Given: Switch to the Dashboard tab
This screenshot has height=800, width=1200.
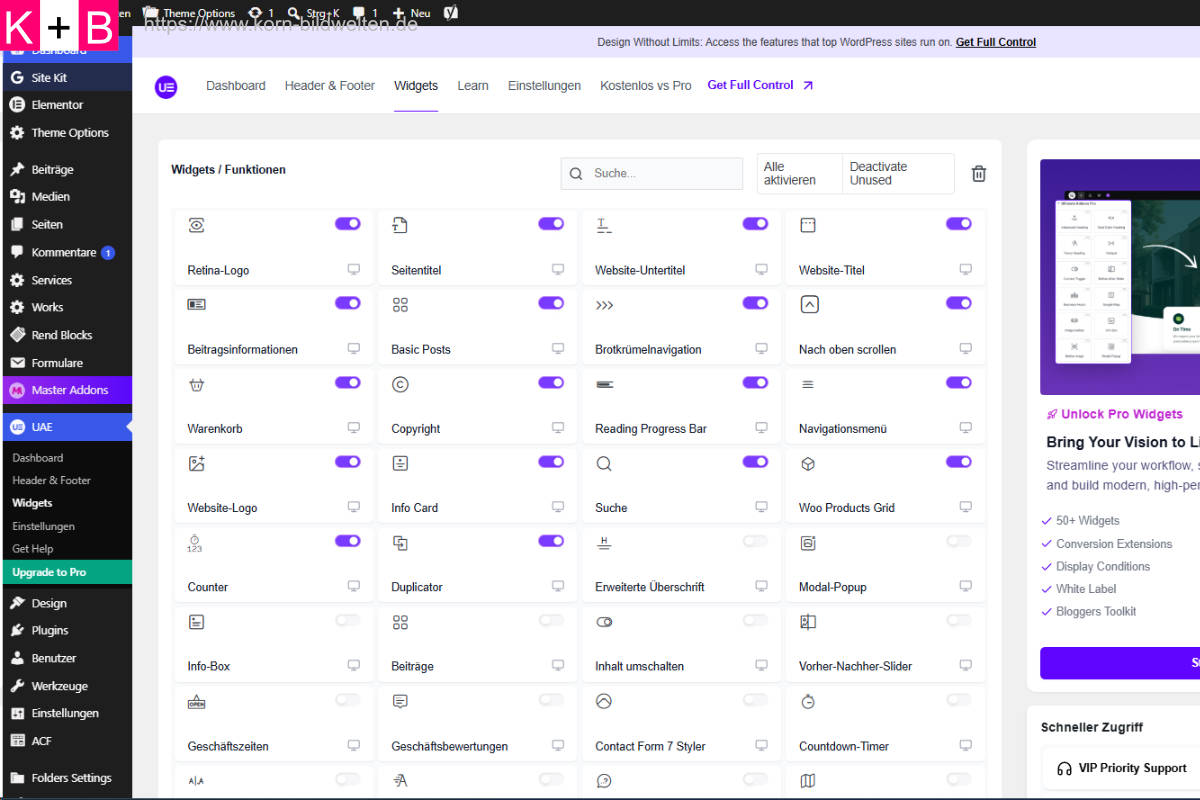Looking at the screenshot, I should [x=236, y=86].
